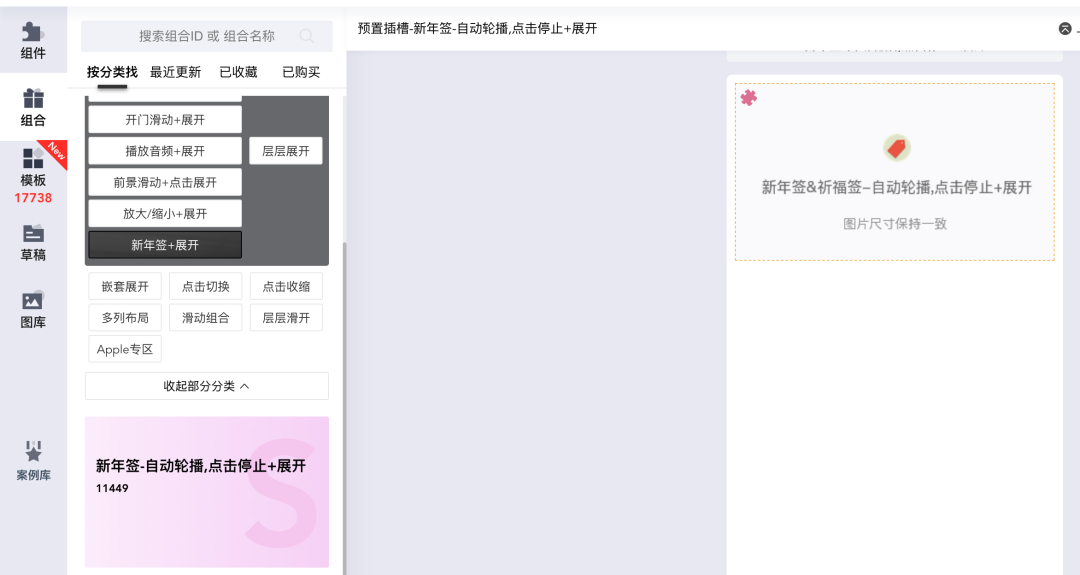1080x575 pixels.
Task: Choose the 点击收缩 category
Action: [286, 286]
